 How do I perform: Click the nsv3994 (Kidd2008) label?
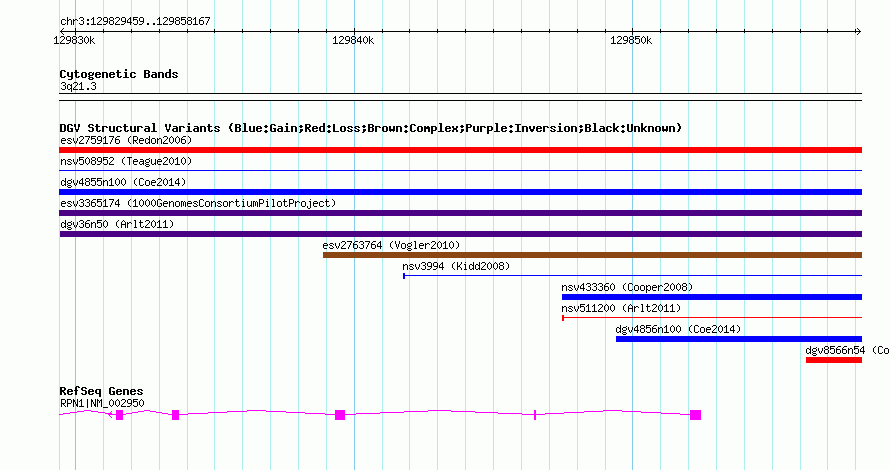tap(456, 266)
